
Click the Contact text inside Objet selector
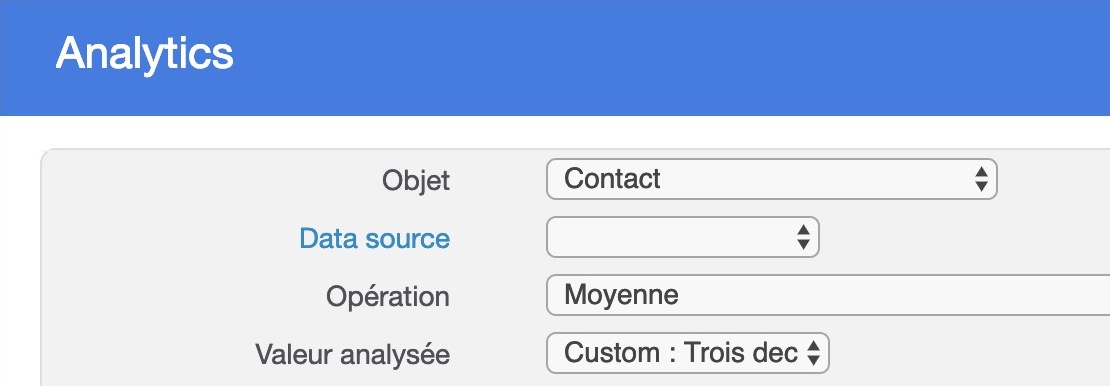[x=612, y=178]
